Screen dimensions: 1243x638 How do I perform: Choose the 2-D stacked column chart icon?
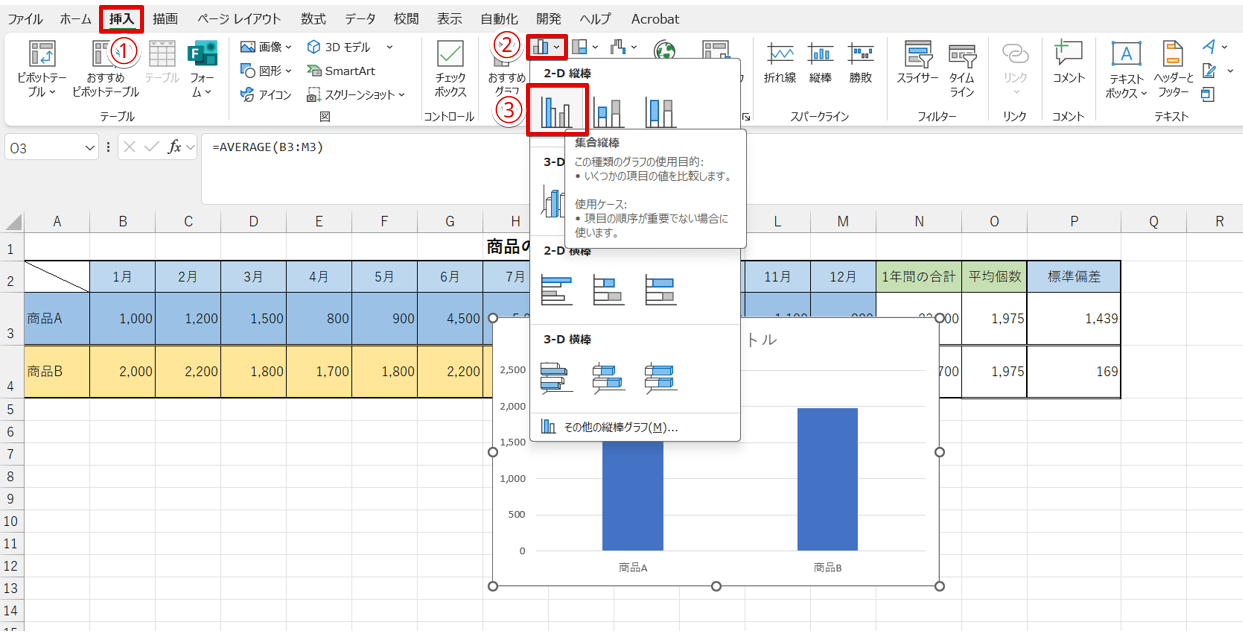point(609,111)
